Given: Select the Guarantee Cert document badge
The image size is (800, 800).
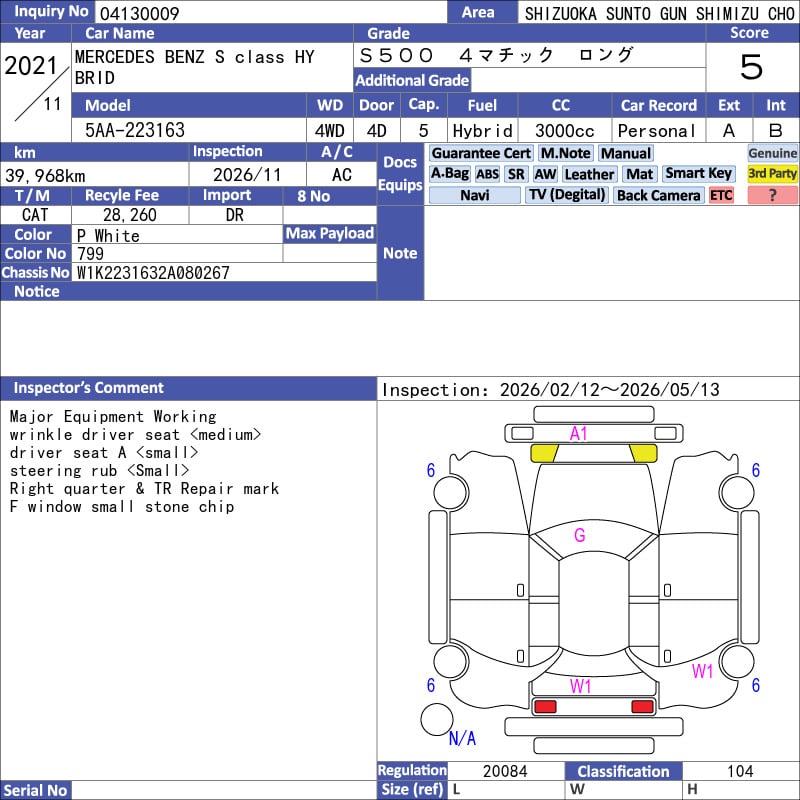Looking at the screenshot, I should coord(480,153).
